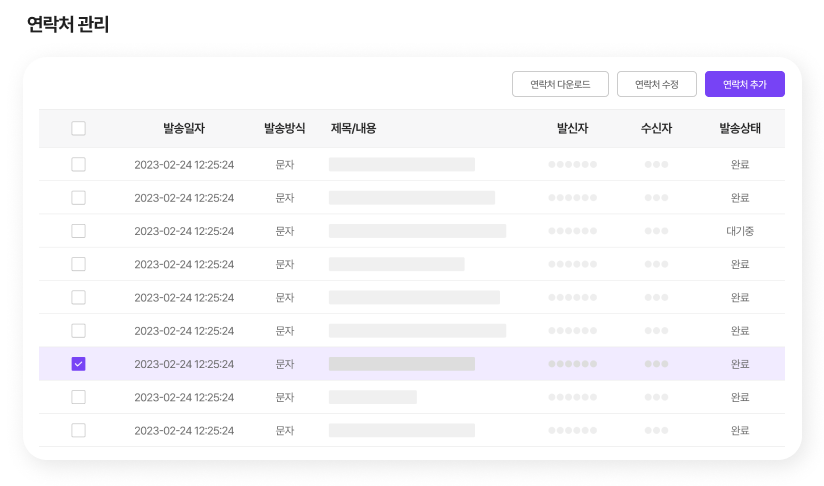The width and height of the screenshot is (824, 486).
Task: Open the highlighted row's title content
Action: point(401,364)
